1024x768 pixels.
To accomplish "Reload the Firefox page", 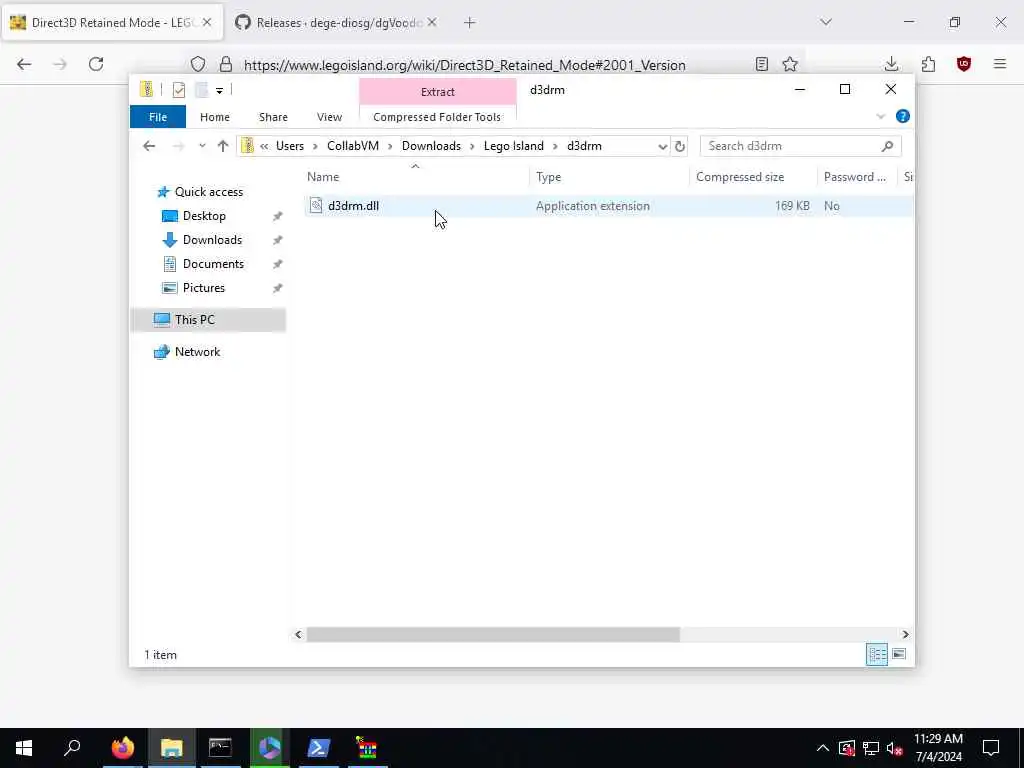I will click(x=96, y=64).
